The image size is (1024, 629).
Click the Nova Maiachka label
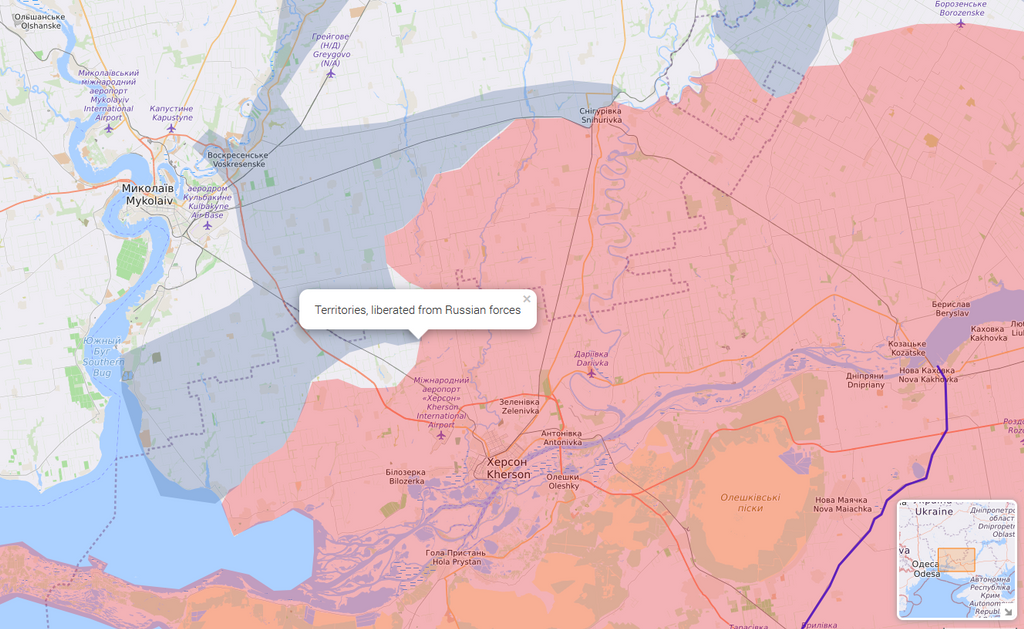(842, 504)
